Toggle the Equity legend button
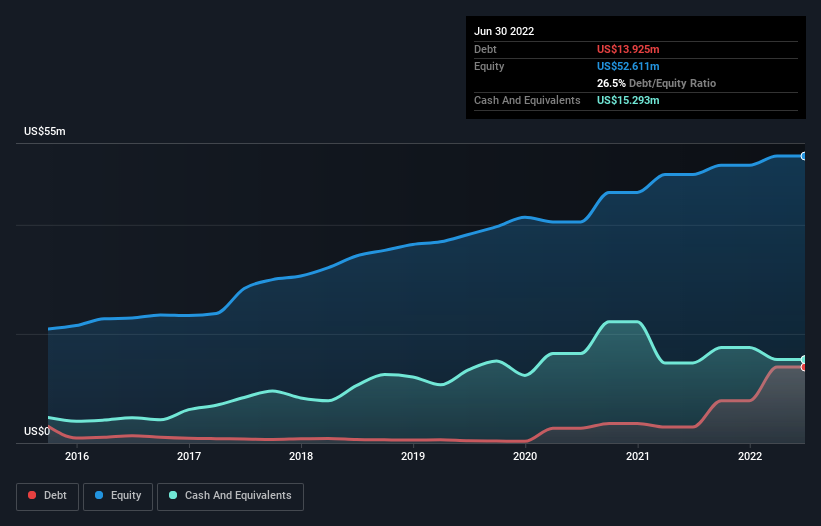This screenshot has width=821, height=526. (118, 496)
